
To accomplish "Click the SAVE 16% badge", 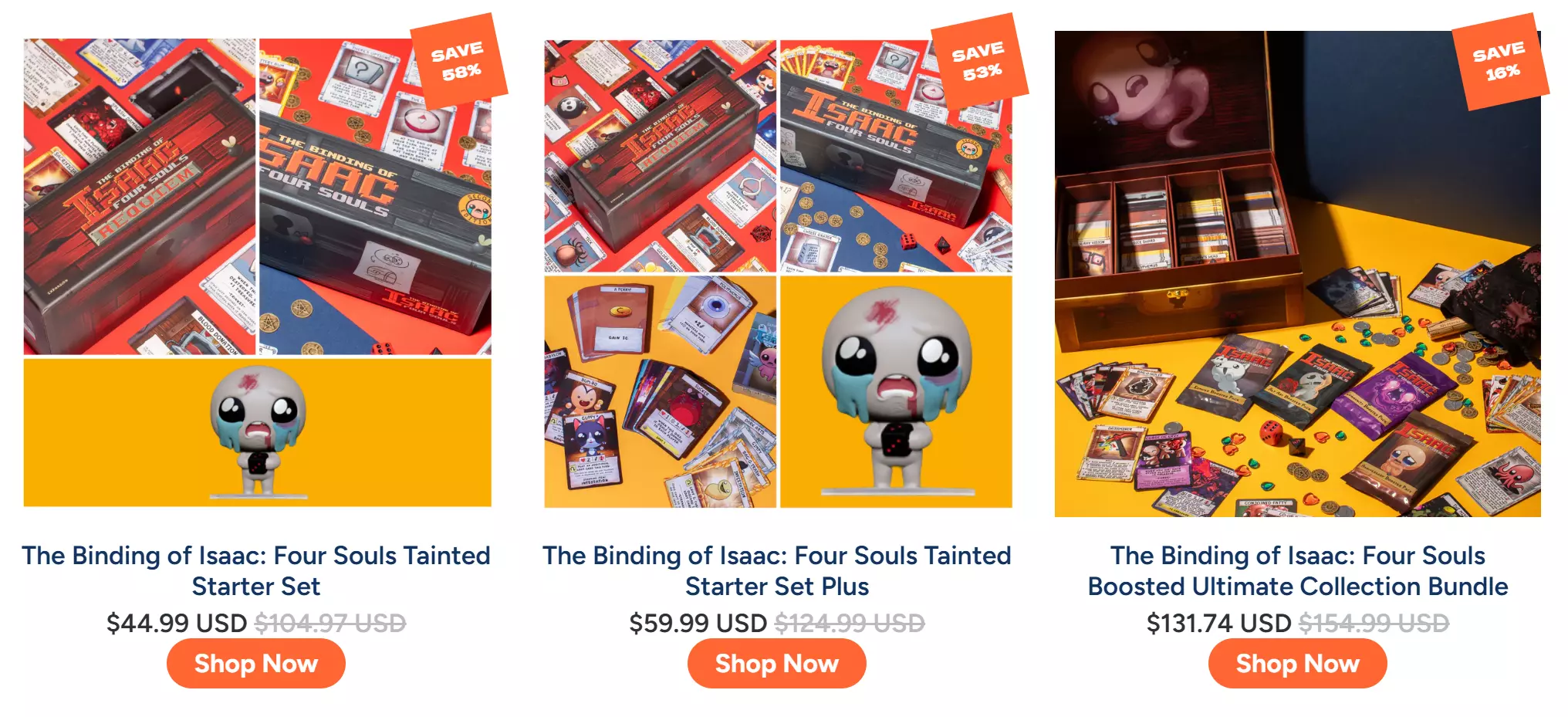I will click(x=1500, y=61).
